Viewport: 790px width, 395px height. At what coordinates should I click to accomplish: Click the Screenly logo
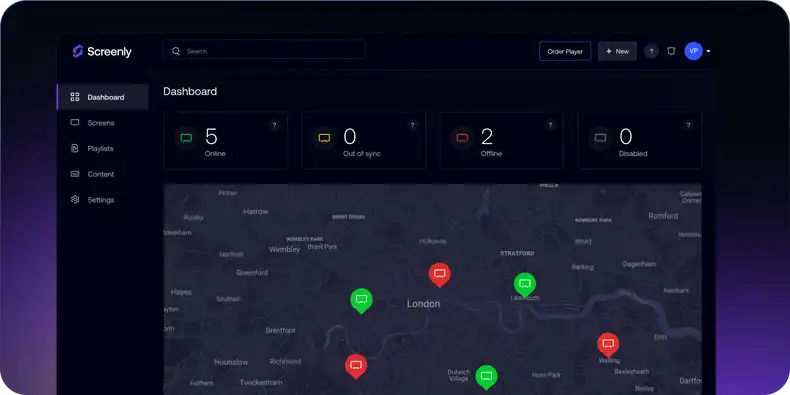coord(102,51)
